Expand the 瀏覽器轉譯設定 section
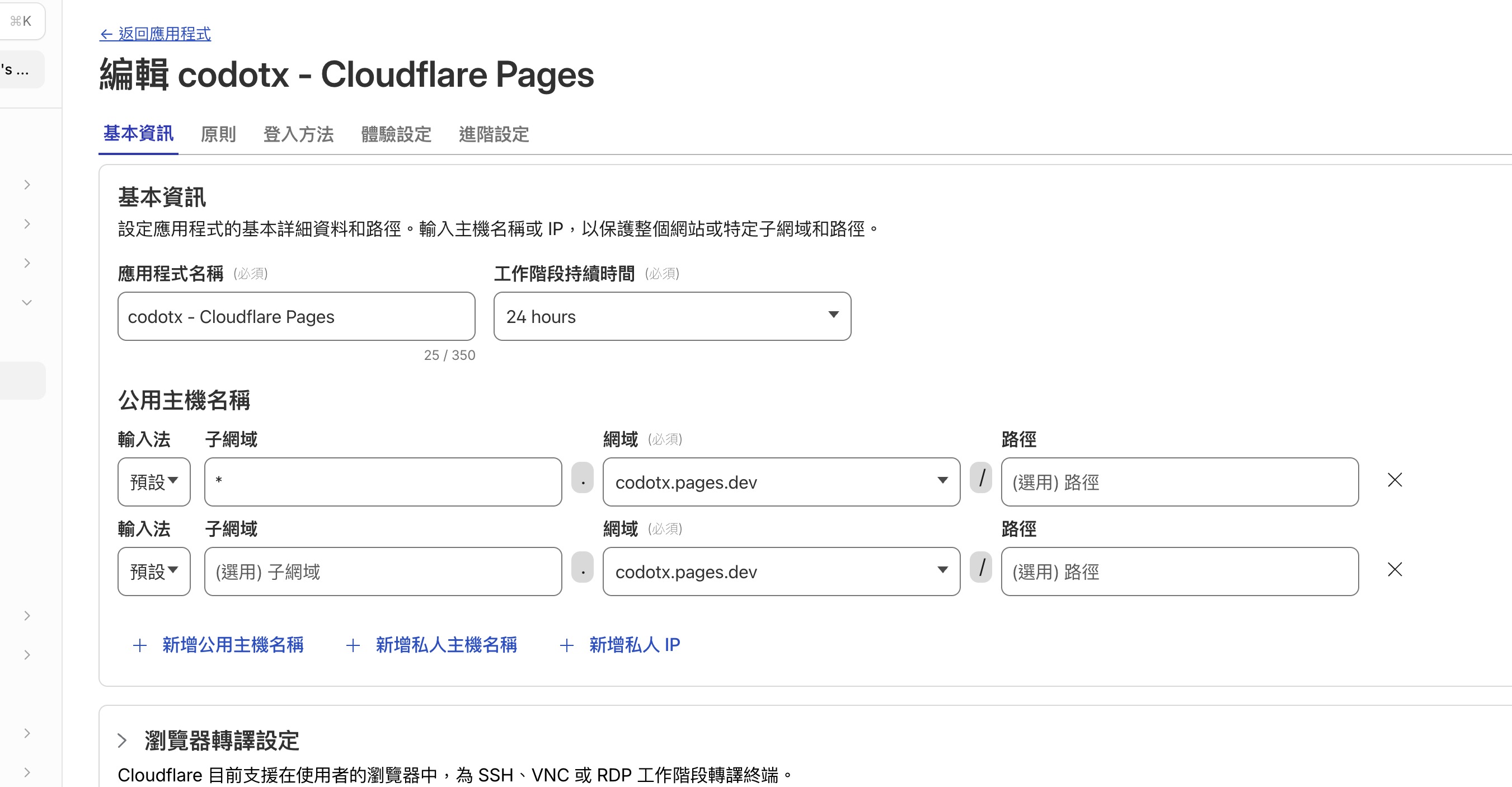This screenshot has width=1512, height=787. (x=122, y=740)
